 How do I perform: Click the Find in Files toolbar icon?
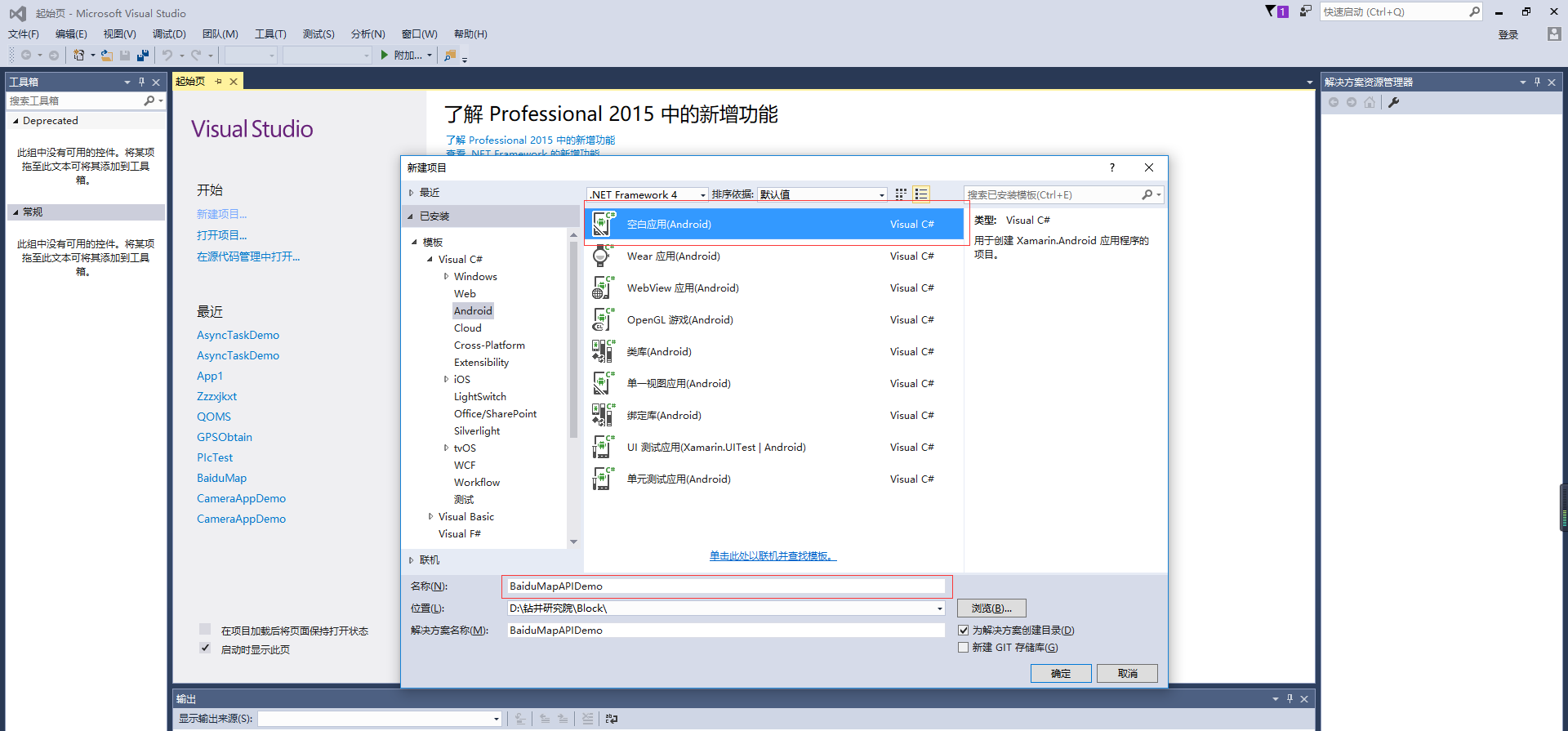pos(449,55)
